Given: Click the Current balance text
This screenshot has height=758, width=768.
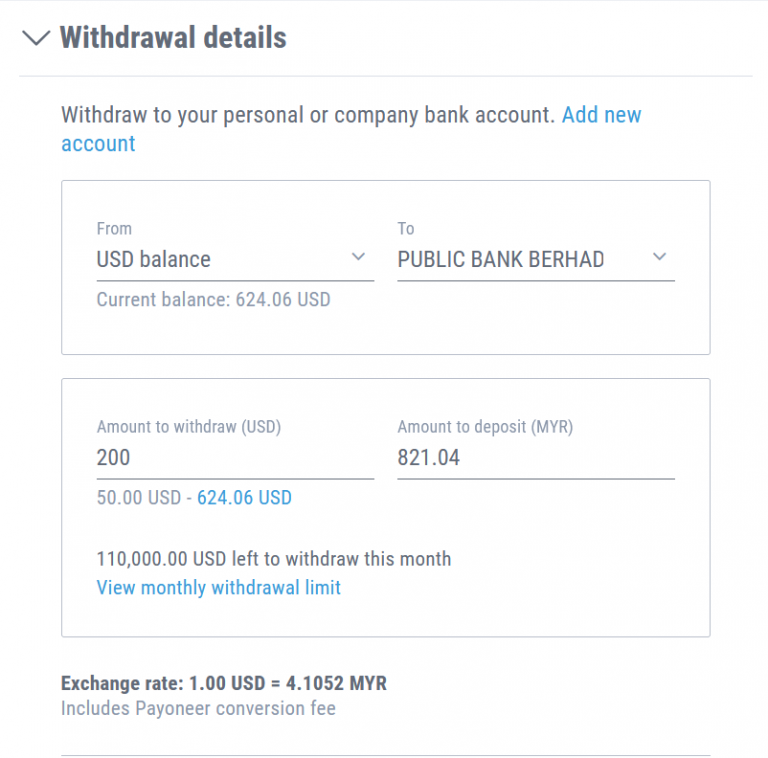Looking at the screenshot, I should pos(213,299).
